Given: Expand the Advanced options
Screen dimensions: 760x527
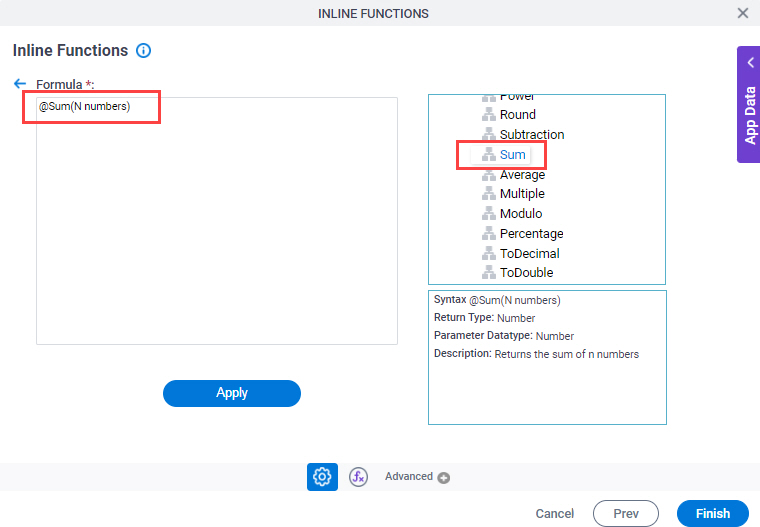Looking at the screenshot, I should 409,477.
